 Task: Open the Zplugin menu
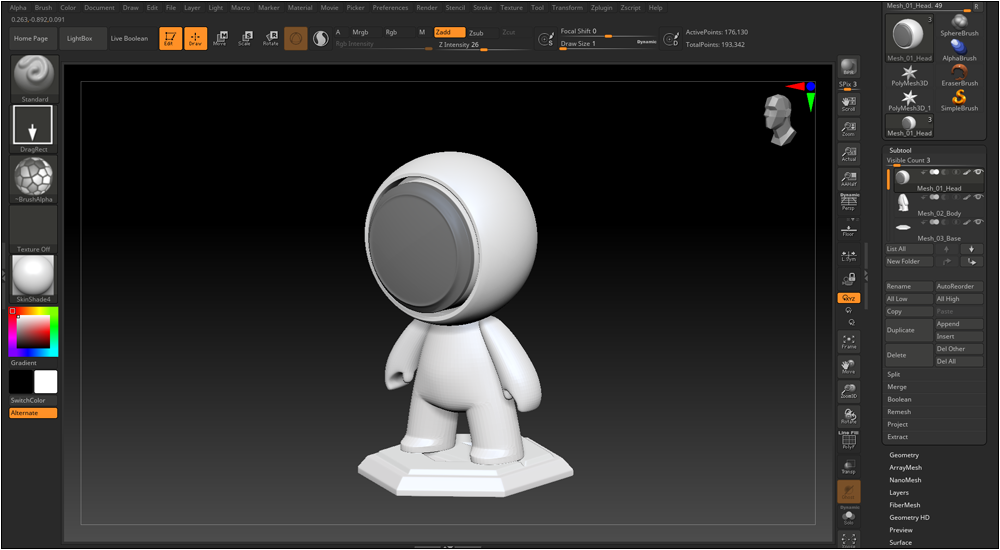pos(602,7)
